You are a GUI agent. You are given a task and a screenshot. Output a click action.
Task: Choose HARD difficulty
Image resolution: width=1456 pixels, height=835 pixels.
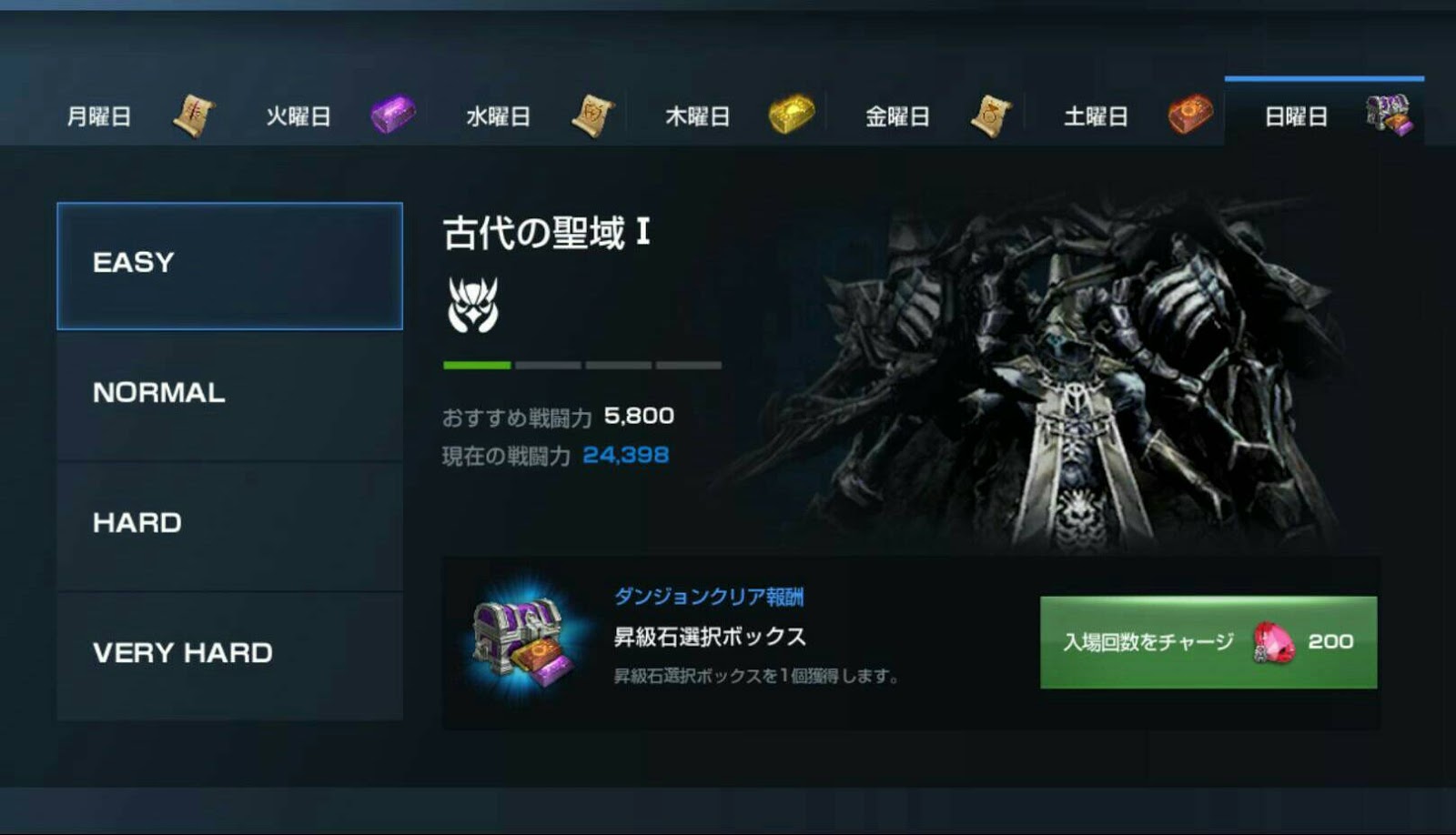coord(229,526)
